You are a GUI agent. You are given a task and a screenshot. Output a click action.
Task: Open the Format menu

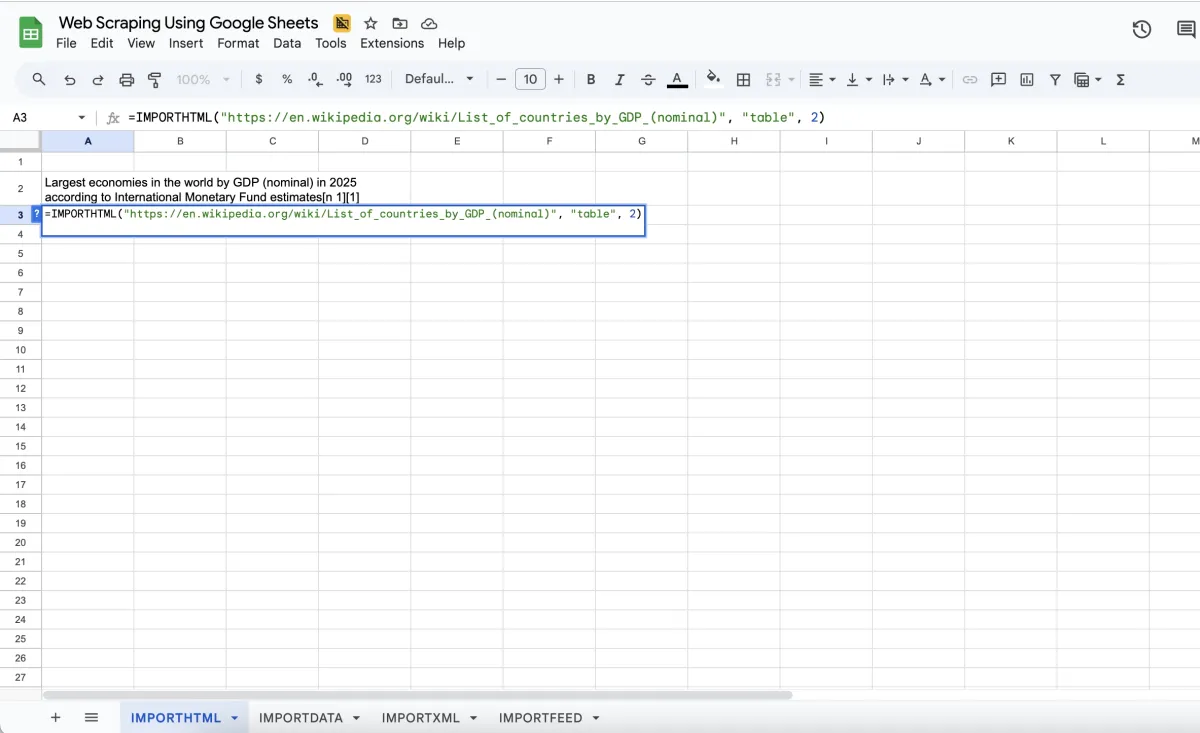(238, 43)
